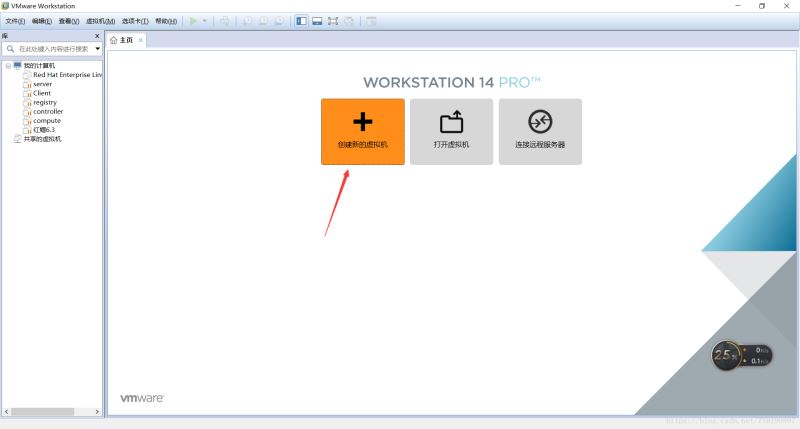Toggle the thumbnail bar view icon
The image size is (800, 429).
pos(317,21)
